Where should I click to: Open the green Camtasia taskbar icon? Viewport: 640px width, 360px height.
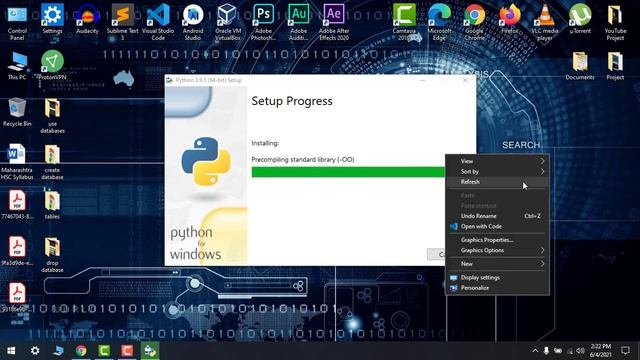(104, 351)
